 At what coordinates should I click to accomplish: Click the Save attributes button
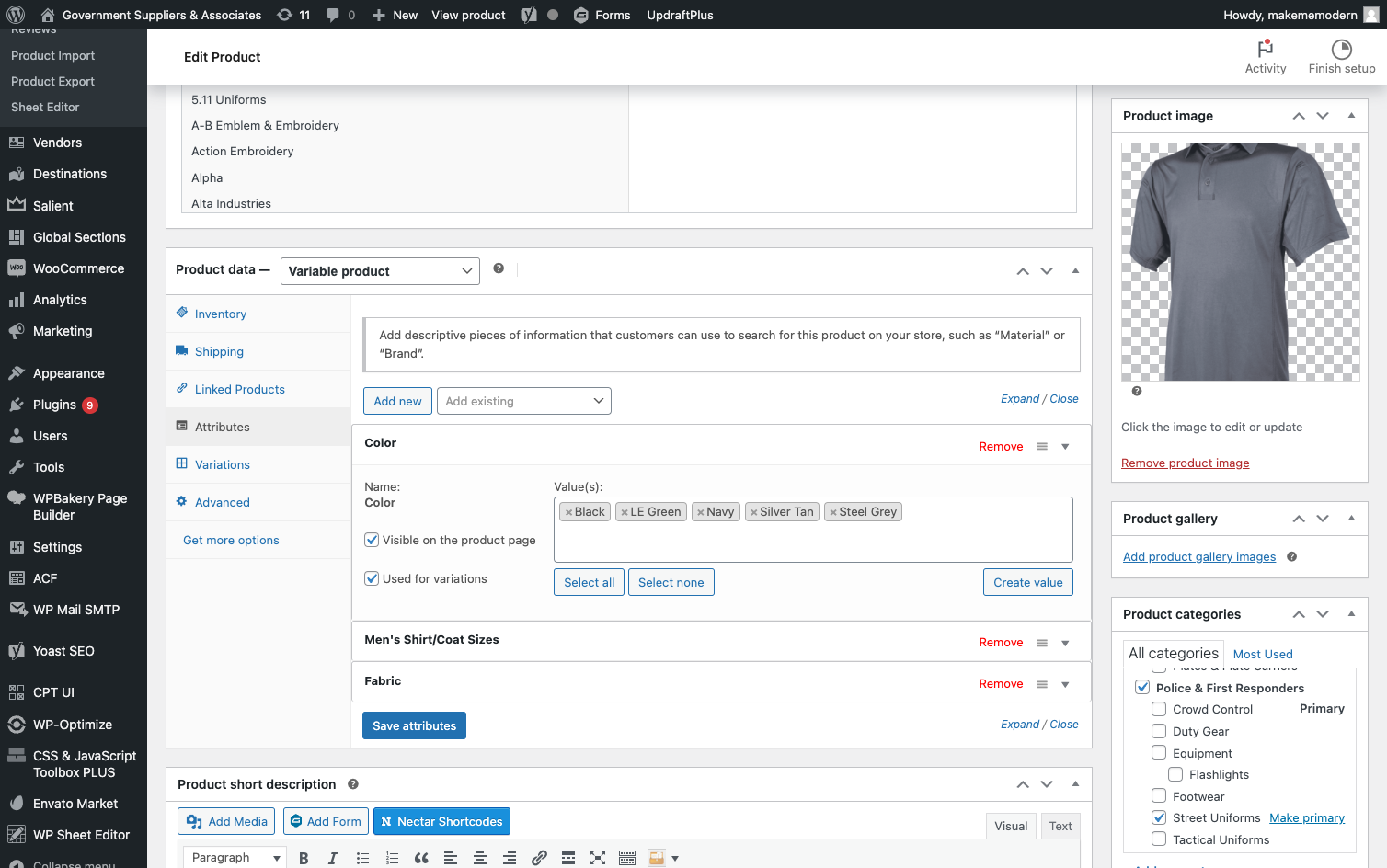tap(415, 725)
